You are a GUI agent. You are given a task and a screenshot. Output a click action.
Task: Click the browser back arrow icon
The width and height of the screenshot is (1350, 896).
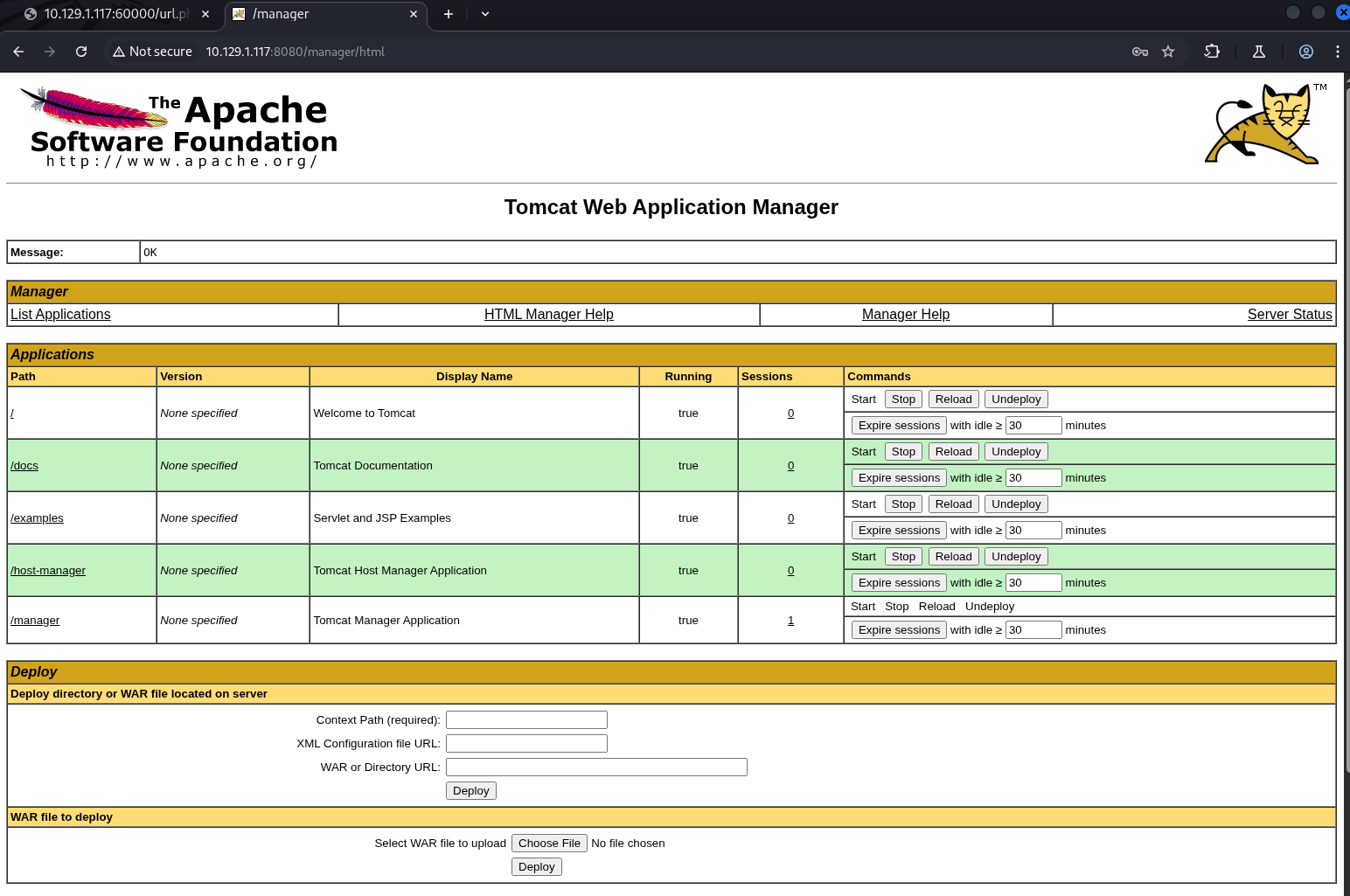click(18, 52)
